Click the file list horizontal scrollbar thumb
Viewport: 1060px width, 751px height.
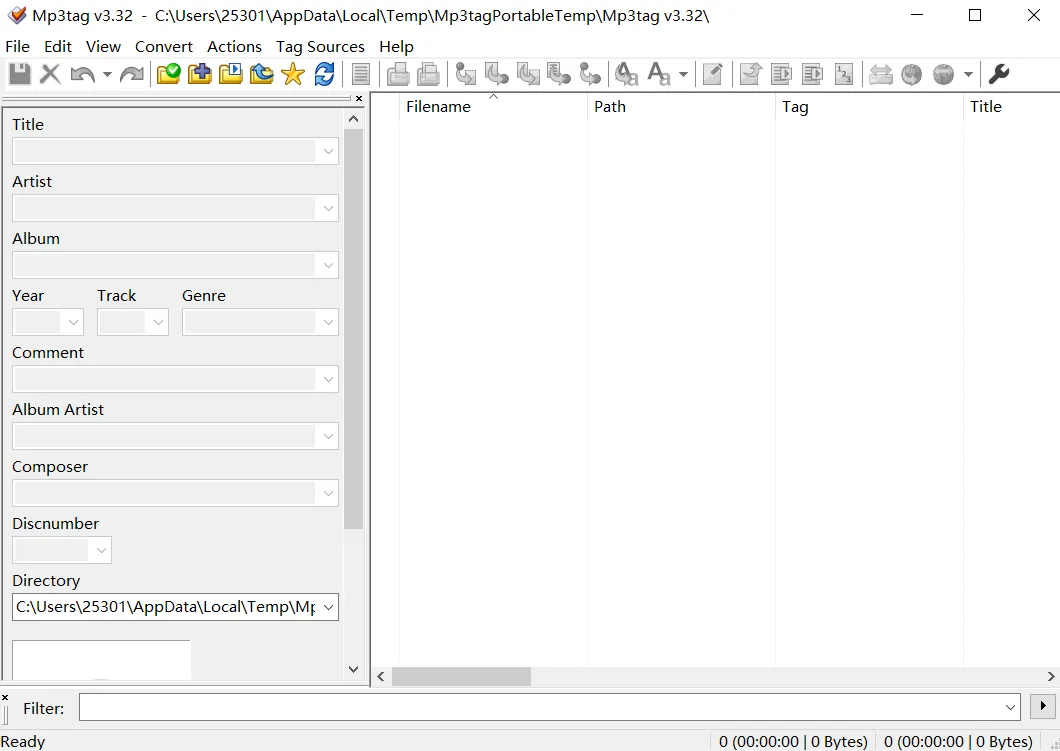[x=461, y=676]
